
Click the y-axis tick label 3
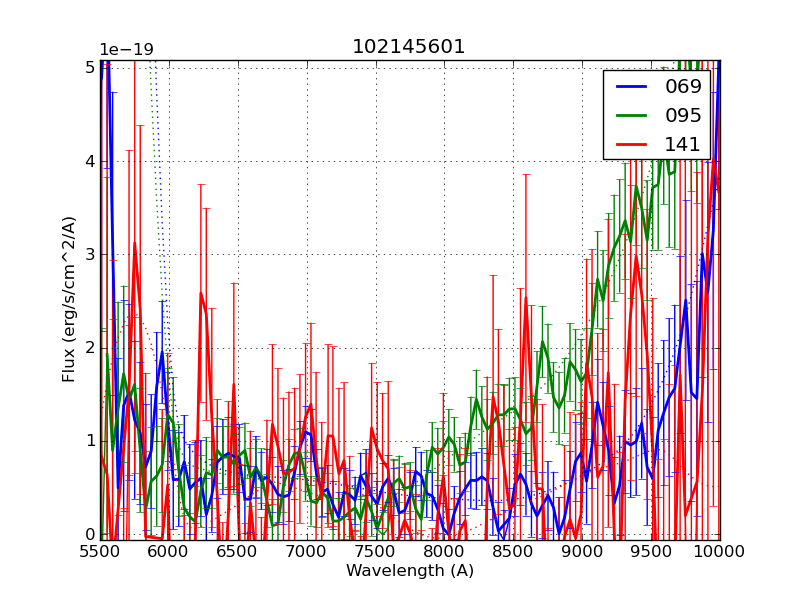(90, 254)
